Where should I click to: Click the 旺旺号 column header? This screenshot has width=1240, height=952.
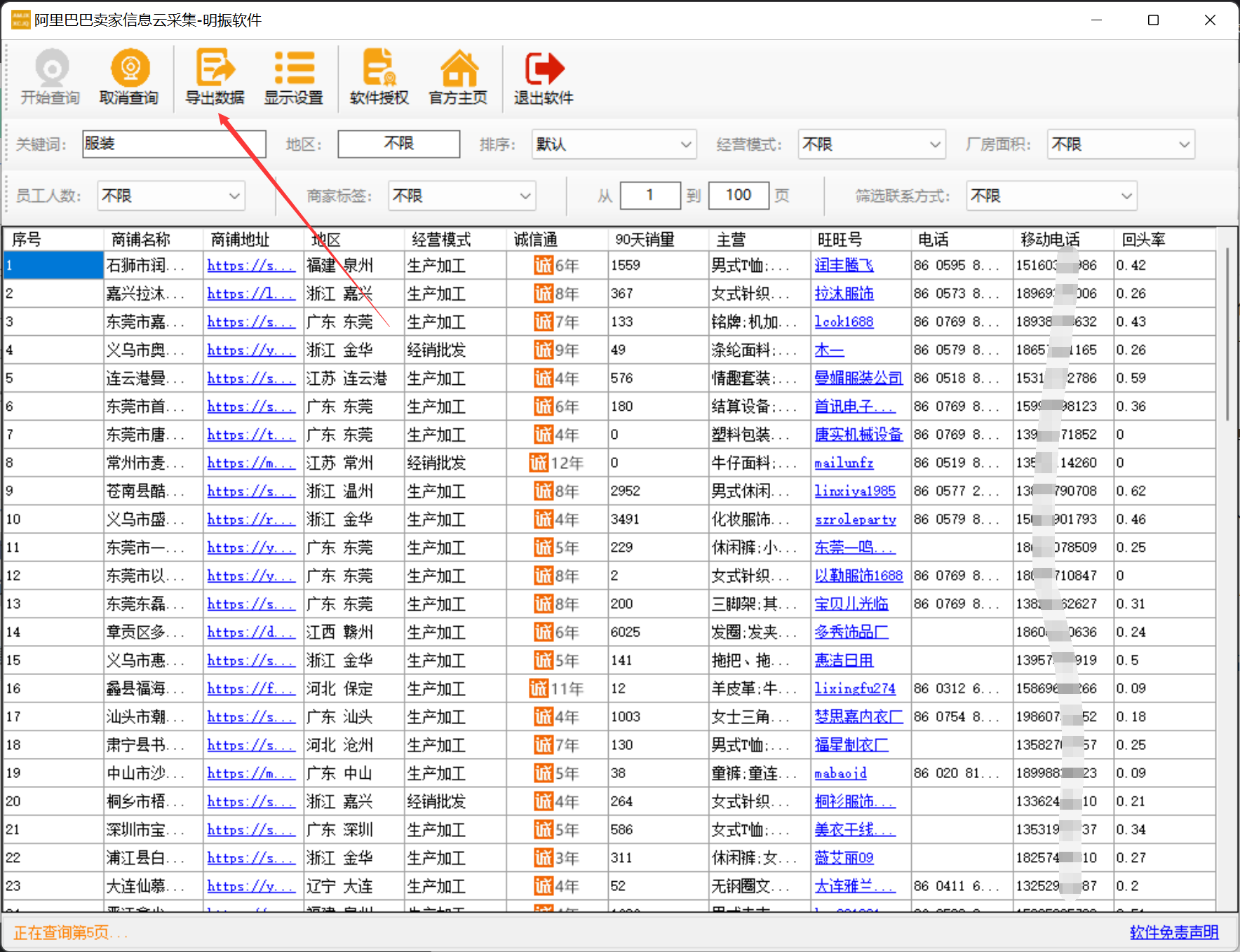click(x=861, y=240)
